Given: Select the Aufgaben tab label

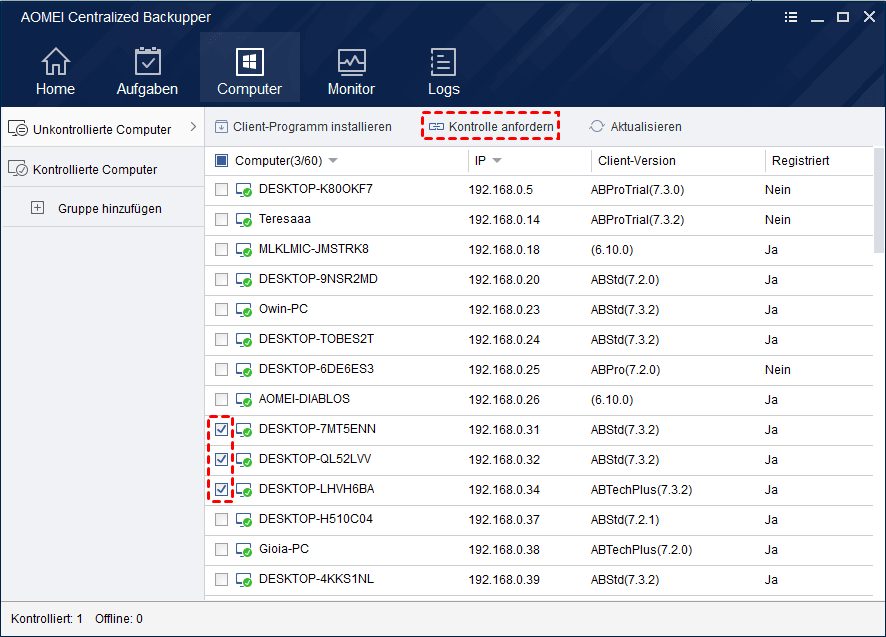Looking at the screenshot, I should [x=147, y=89].
